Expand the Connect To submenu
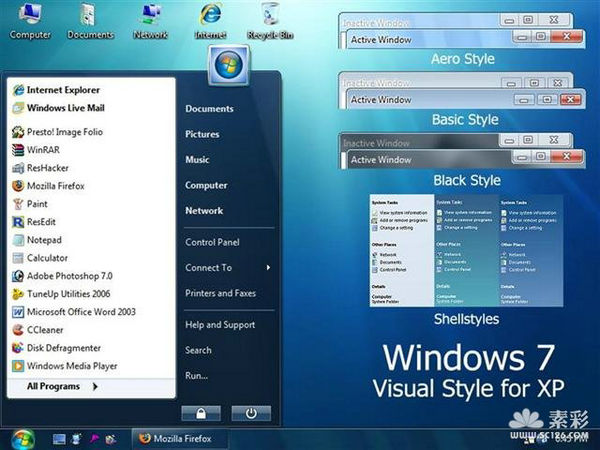The image size is (600, 450). pos(228,268)
